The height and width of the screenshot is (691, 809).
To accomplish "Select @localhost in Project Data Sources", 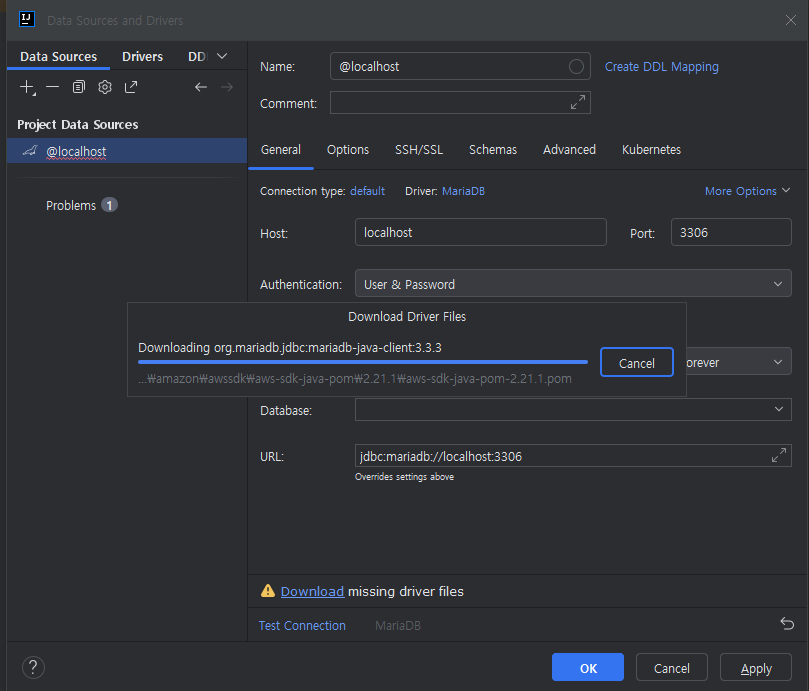I will tap(127, 151).
